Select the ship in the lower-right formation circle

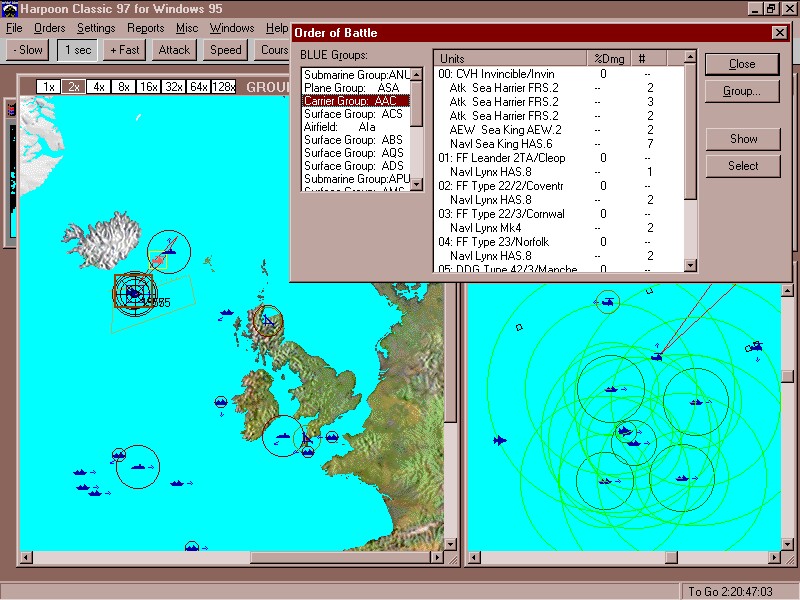click(x=682, y=478)
